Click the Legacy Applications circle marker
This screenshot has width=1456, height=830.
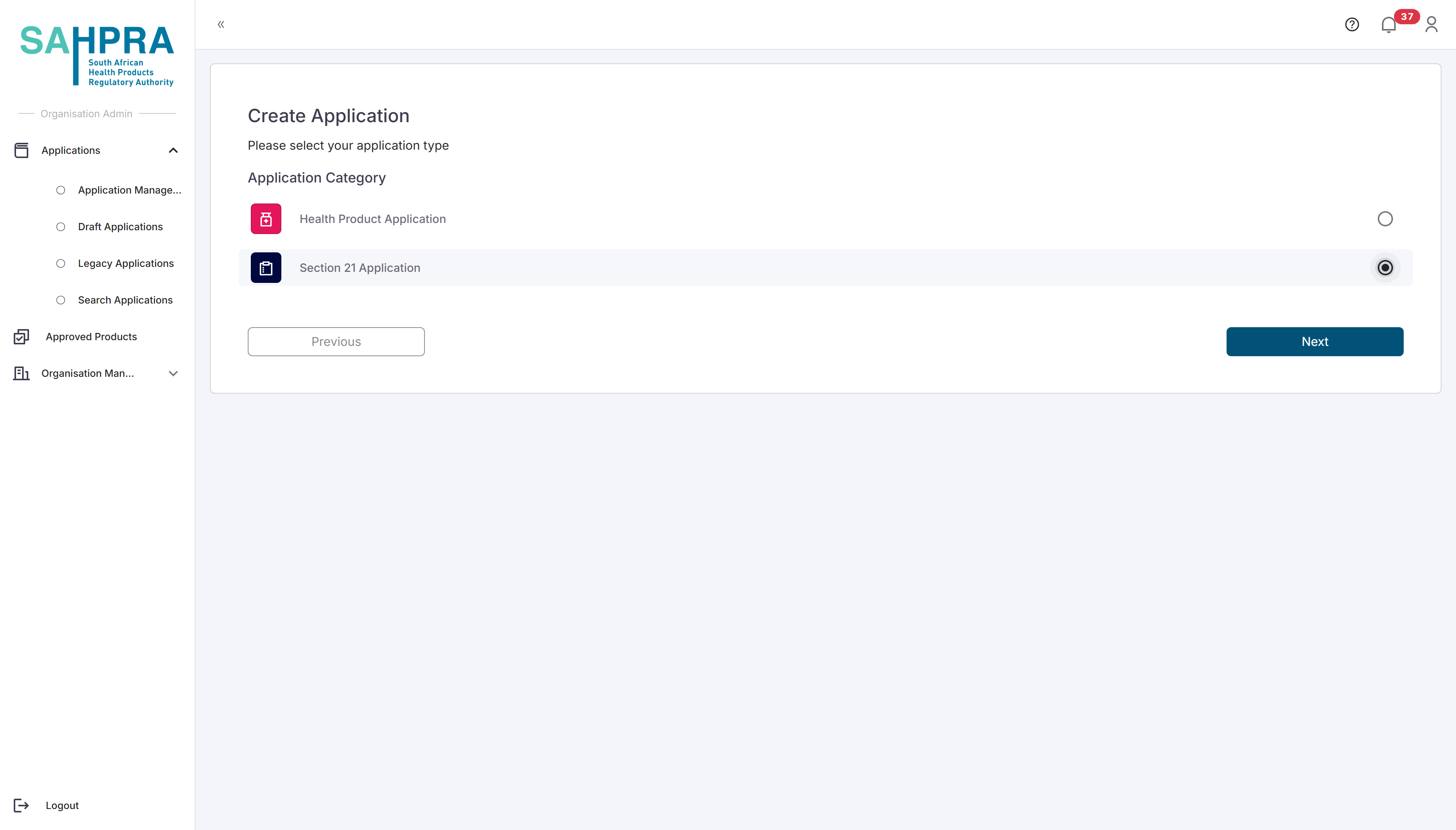point(60,263)
